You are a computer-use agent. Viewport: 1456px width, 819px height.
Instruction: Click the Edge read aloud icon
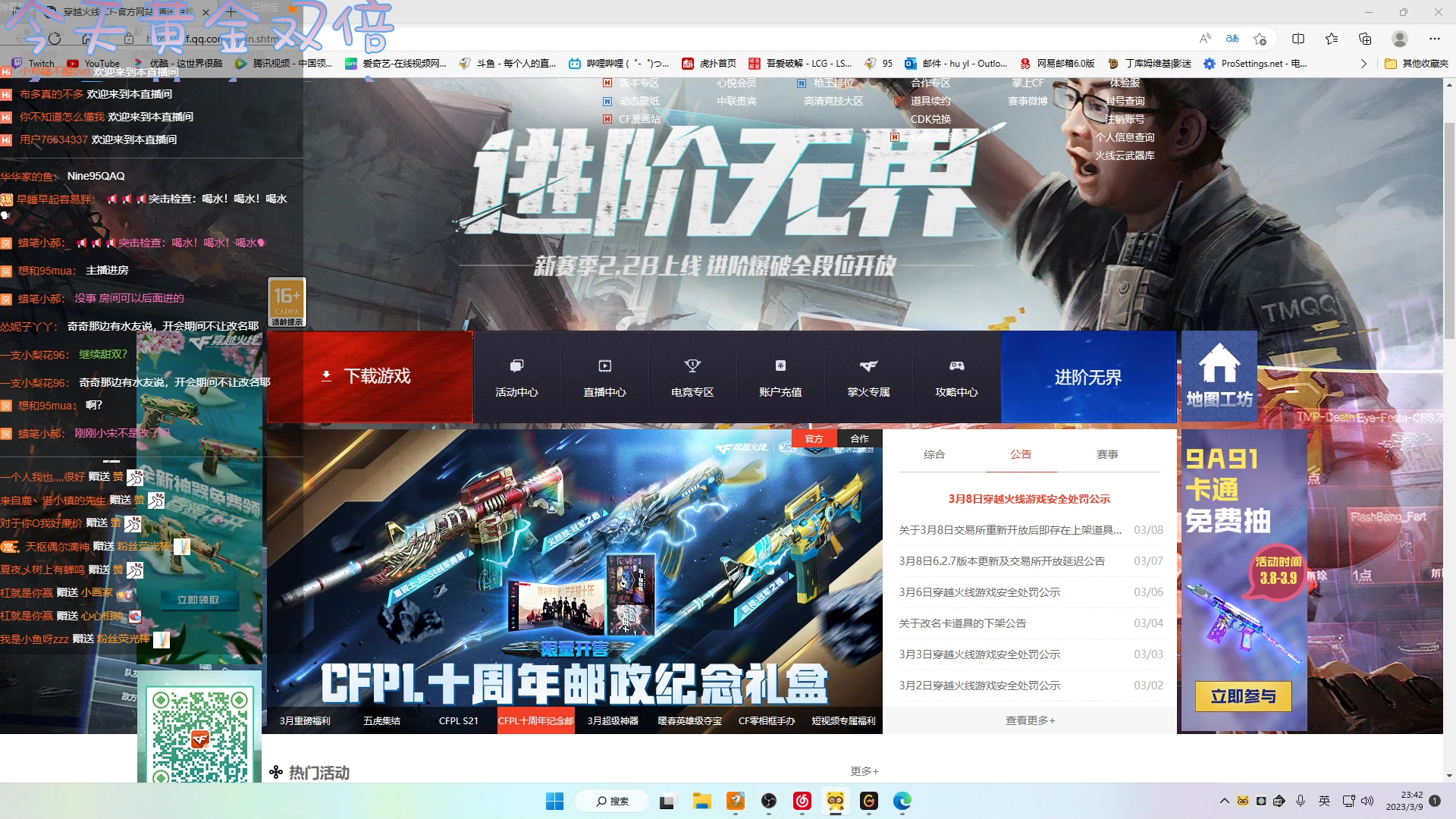(x=1205, y=39)
